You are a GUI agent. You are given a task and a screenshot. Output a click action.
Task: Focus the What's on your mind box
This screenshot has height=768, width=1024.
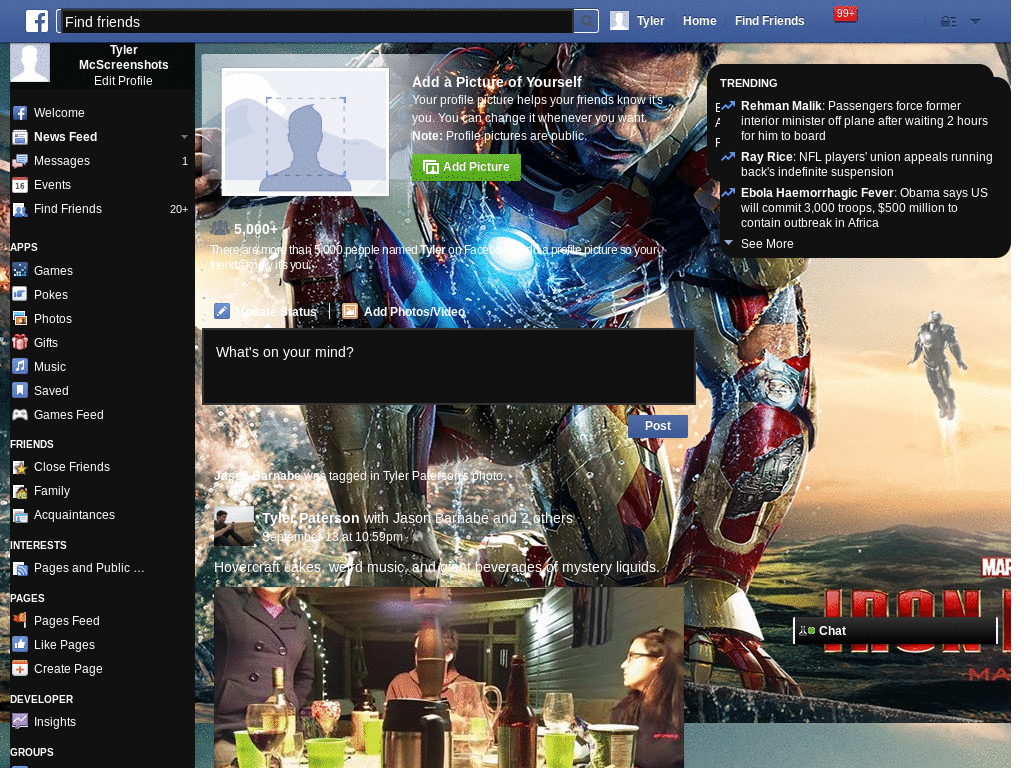tap(449, 367)
